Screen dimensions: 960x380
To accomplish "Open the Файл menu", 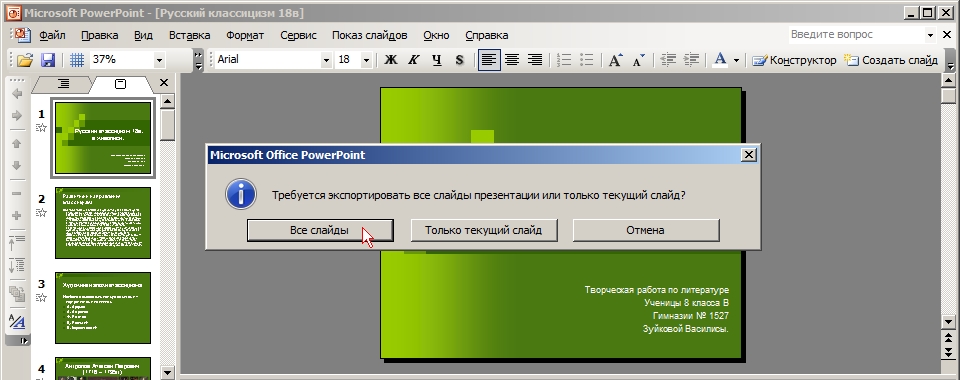I will click(x=52, y=35).
